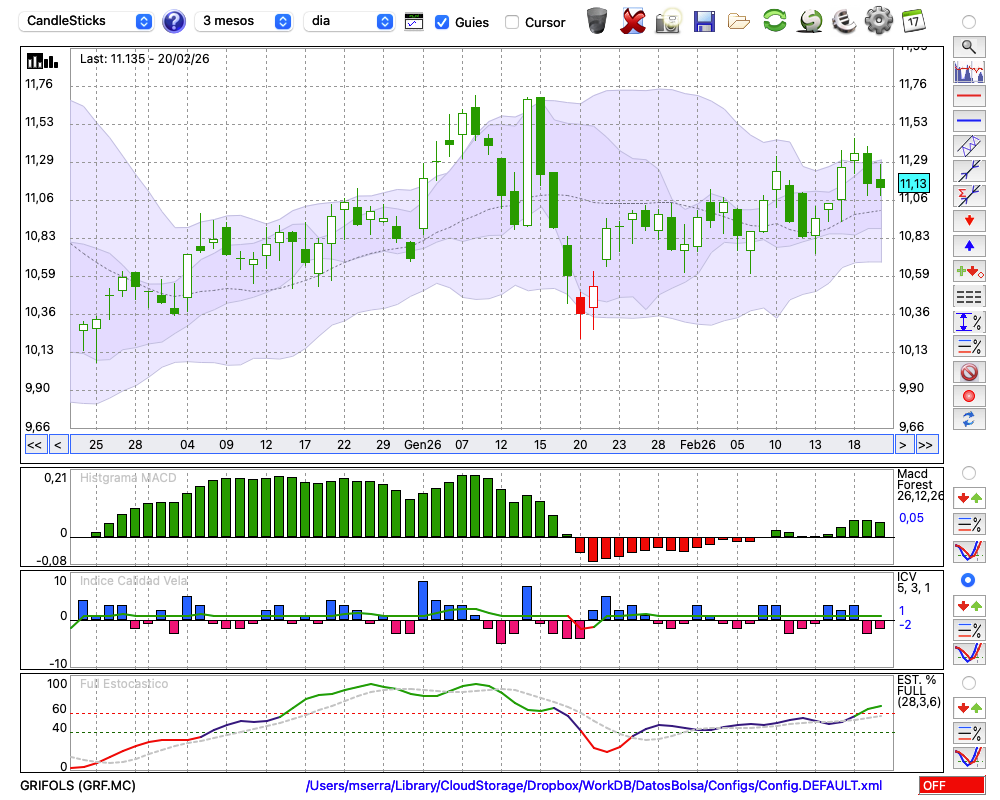Select the MACD panel radio button

pyautogui.click(x=968, y=473)
